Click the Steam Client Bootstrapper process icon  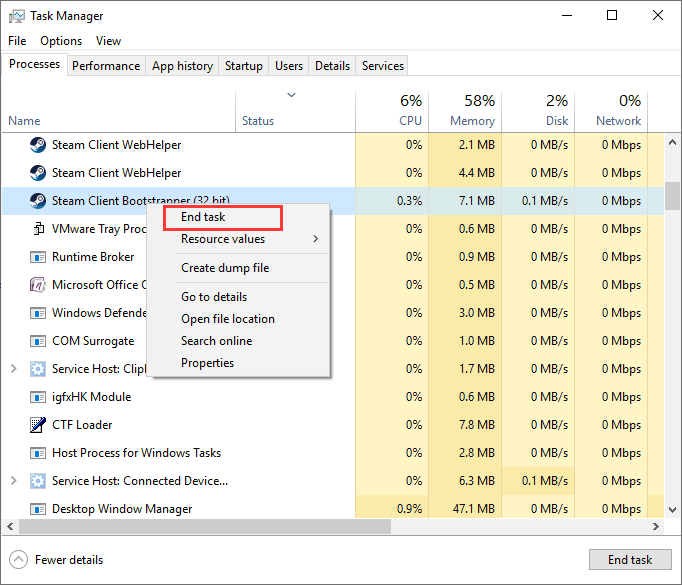(x=38, y=201)
